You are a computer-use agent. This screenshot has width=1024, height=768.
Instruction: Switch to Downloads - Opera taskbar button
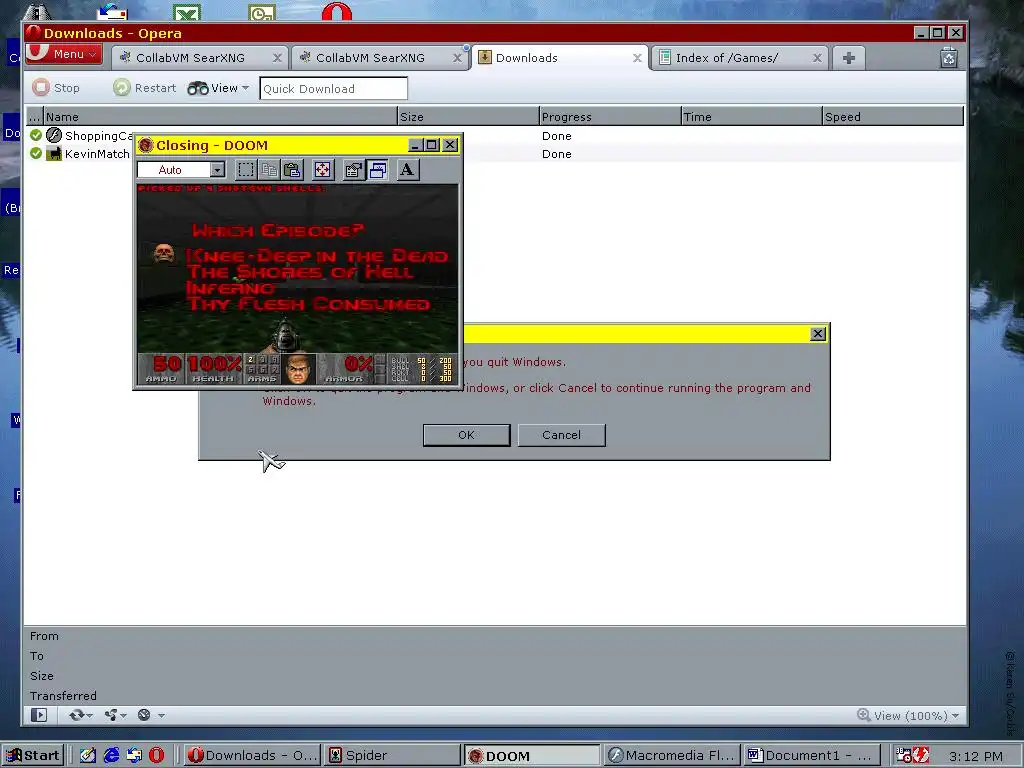point(253,756)
